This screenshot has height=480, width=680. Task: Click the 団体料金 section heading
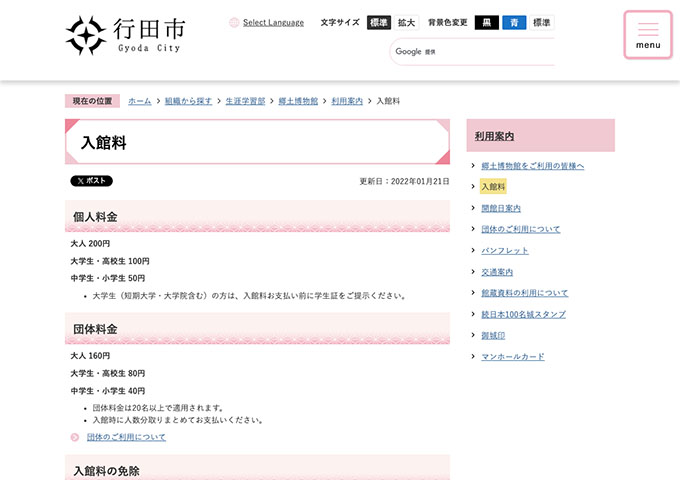[x=95, y=329]
